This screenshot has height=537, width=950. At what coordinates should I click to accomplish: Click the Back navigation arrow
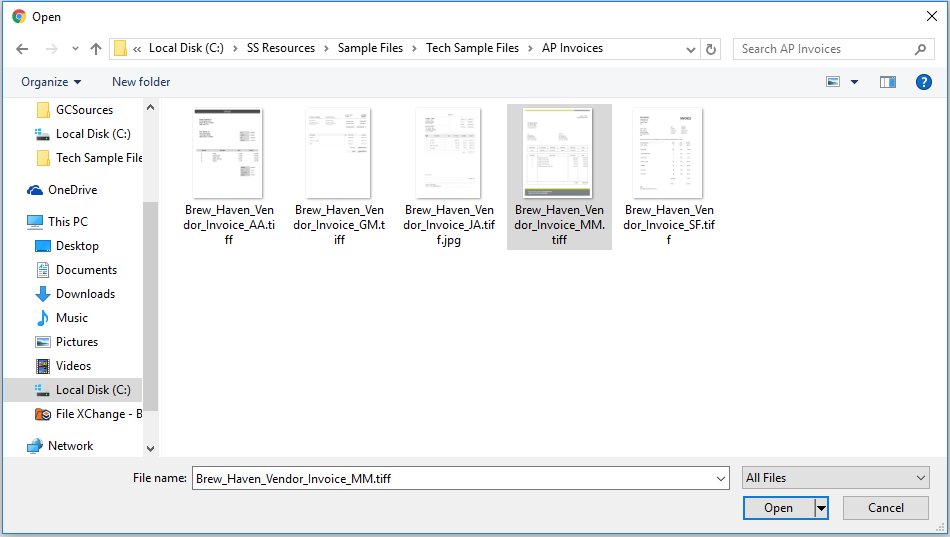22,49
